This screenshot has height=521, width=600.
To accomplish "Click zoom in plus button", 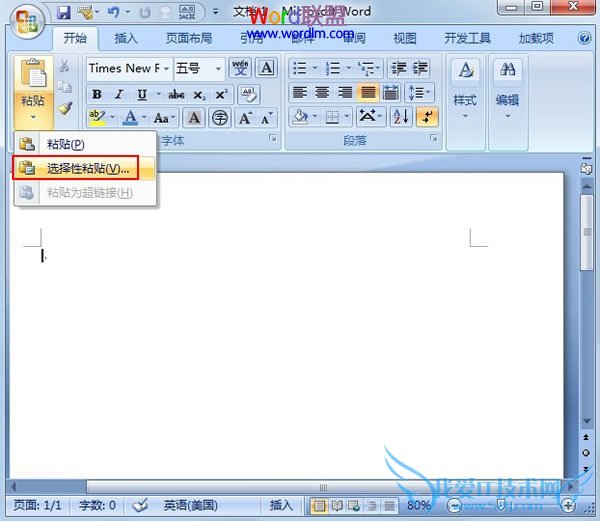I will click(x=568, y=506).
